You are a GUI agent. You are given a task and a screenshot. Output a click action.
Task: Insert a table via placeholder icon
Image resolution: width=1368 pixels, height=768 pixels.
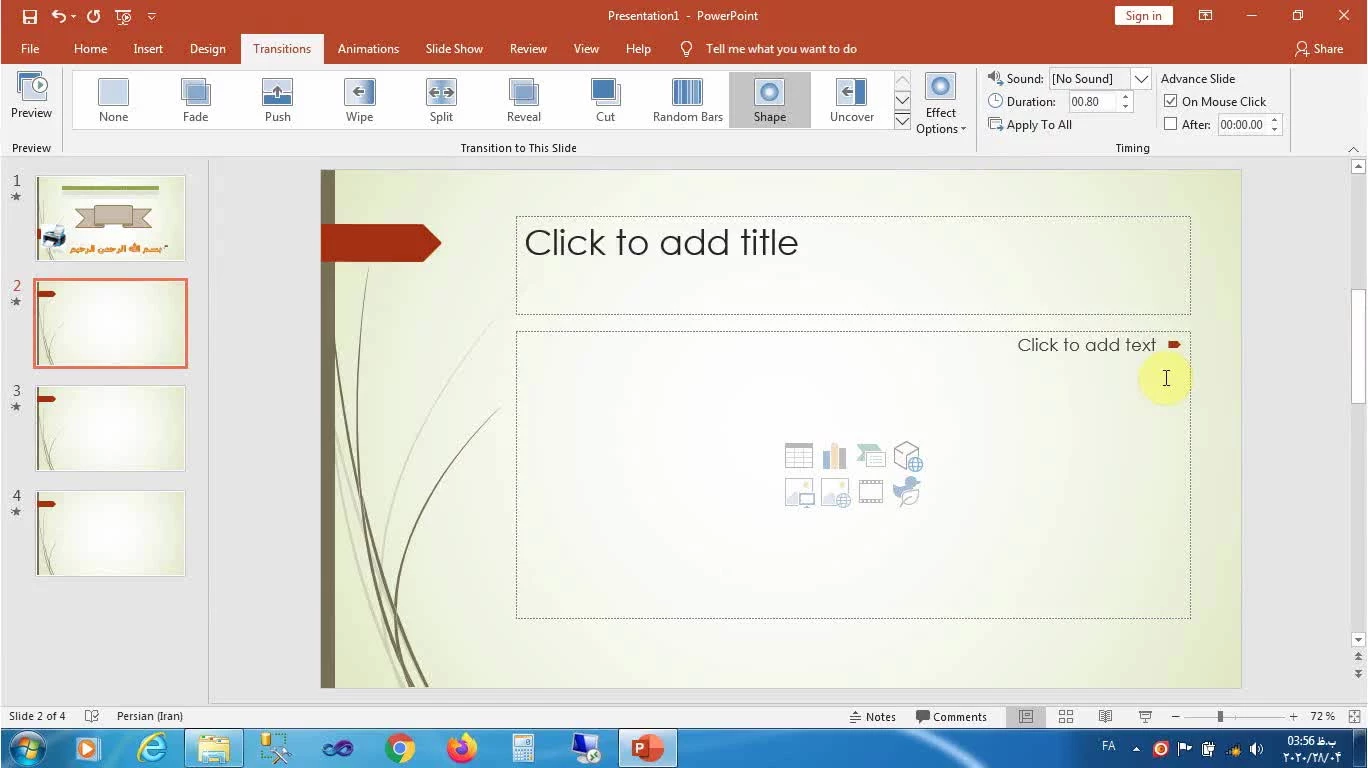(799, 456)
